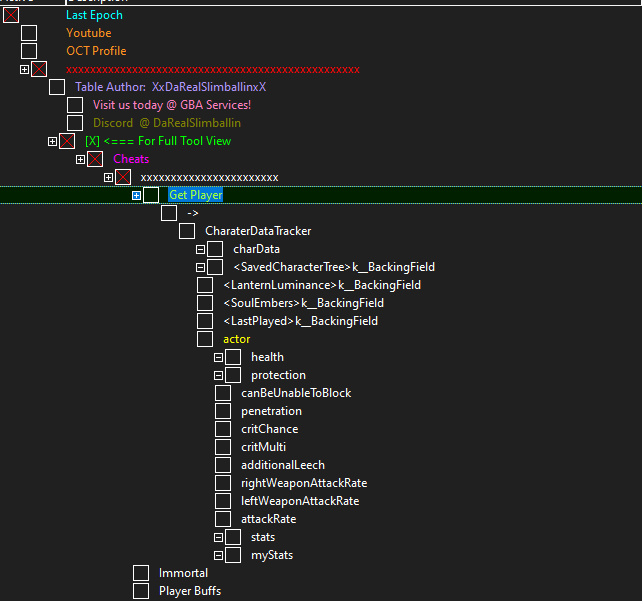Viewport: 642px width, 601px height.
Task: Click Visit us today @ GBA Services
Action: click(172, 105)
